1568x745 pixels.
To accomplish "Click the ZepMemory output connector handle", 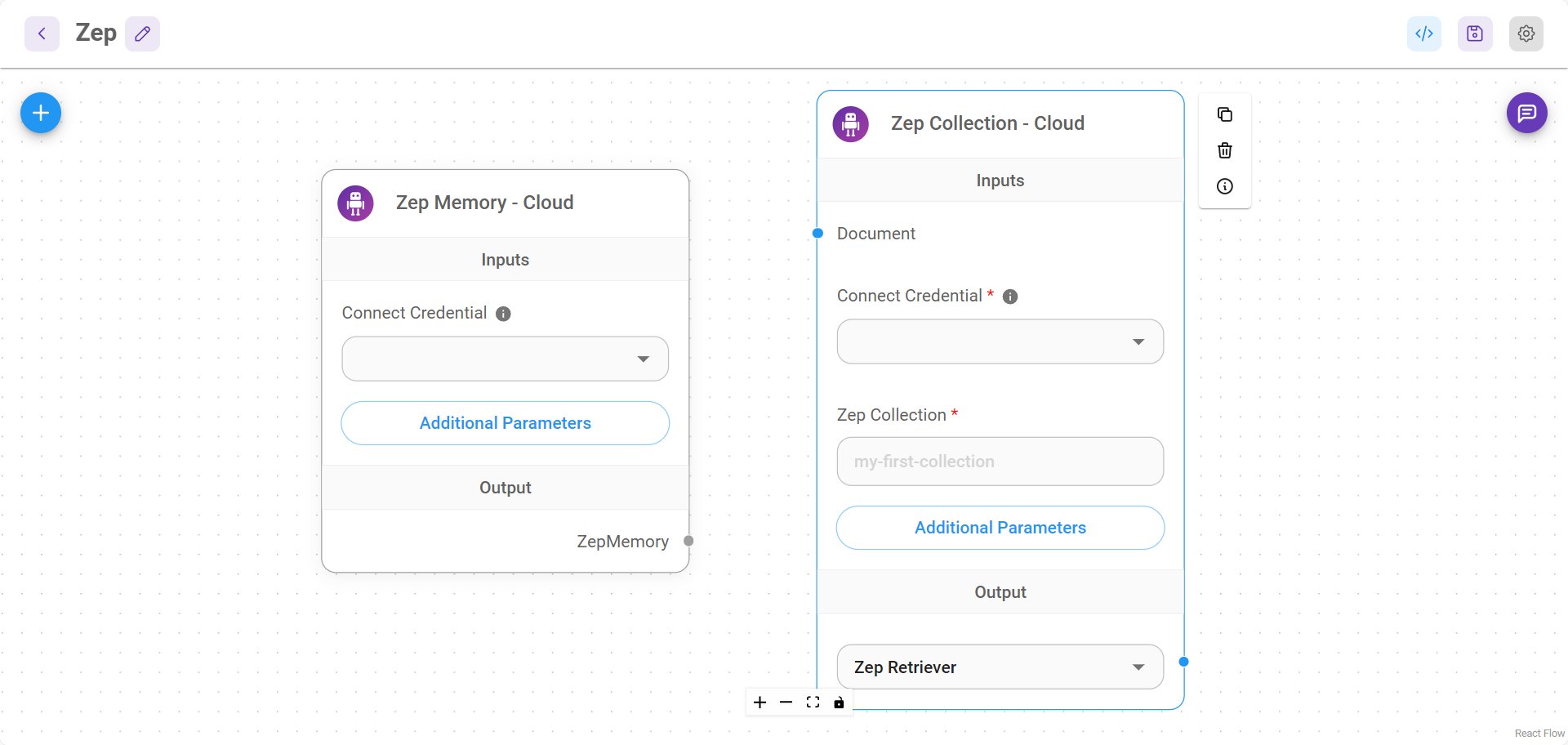I will [x=688, y=541].
